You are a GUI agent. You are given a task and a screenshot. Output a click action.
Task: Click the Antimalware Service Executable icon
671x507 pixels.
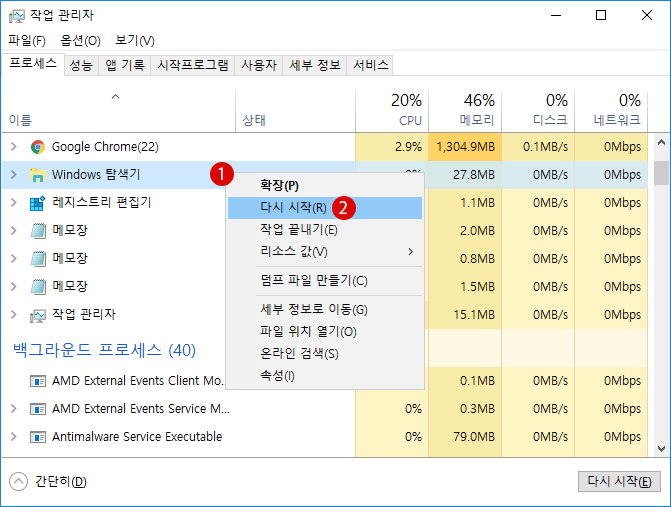tap(38, 437)
